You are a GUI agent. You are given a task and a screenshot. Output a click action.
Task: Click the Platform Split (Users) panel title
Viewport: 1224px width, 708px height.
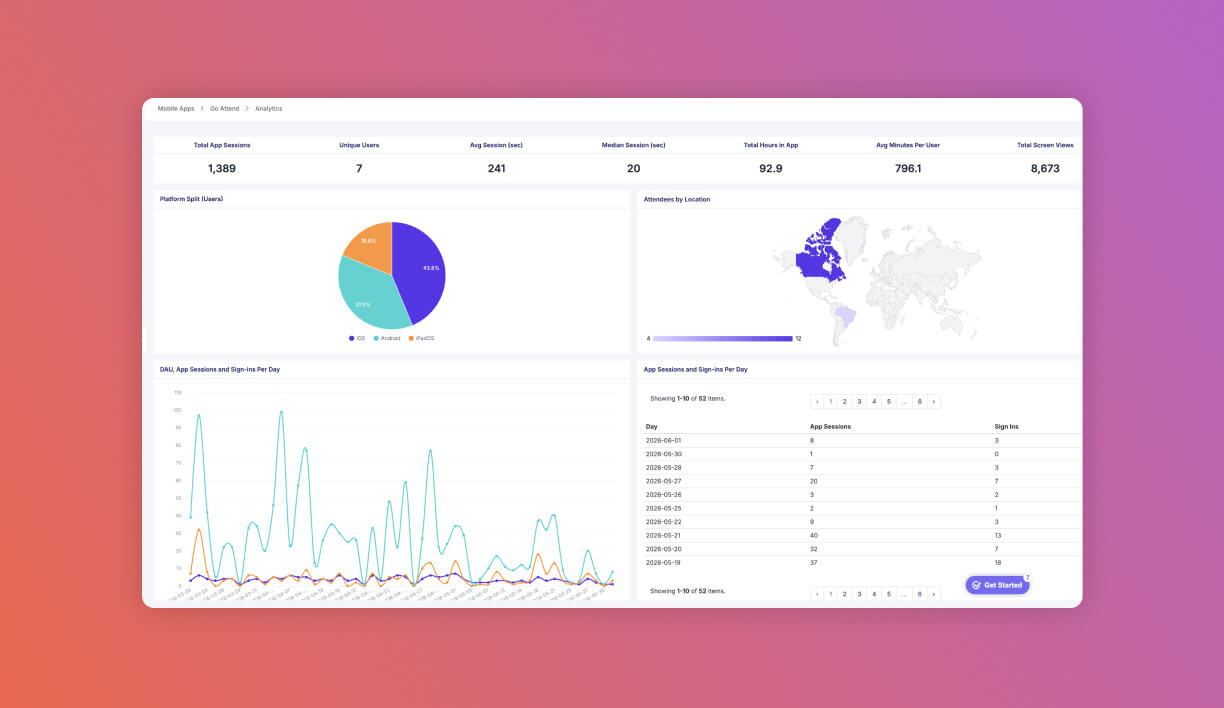coord(191,199)
